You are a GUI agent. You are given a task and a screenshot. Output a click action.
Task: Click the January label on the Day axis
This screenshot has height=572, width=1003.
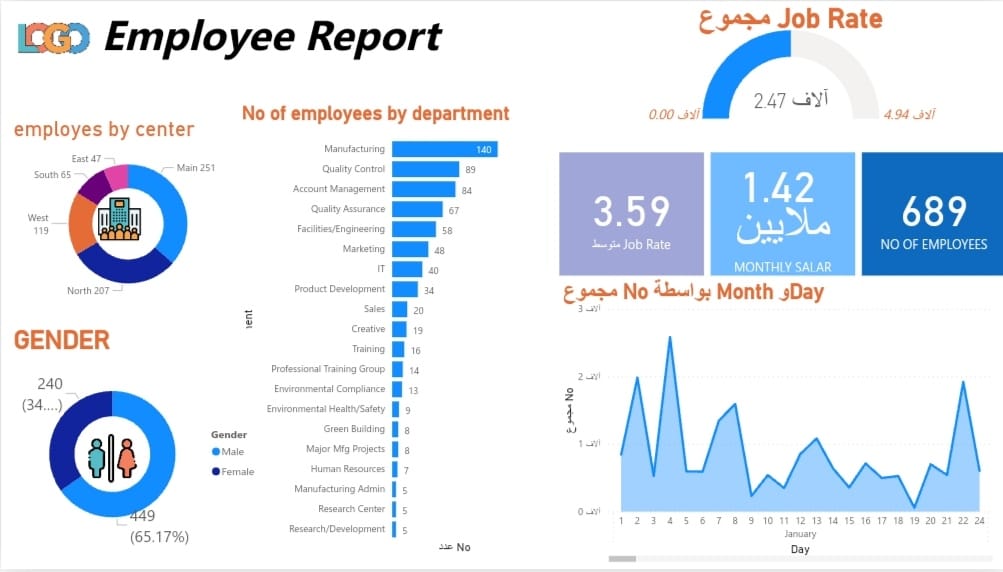coord(801,534)
